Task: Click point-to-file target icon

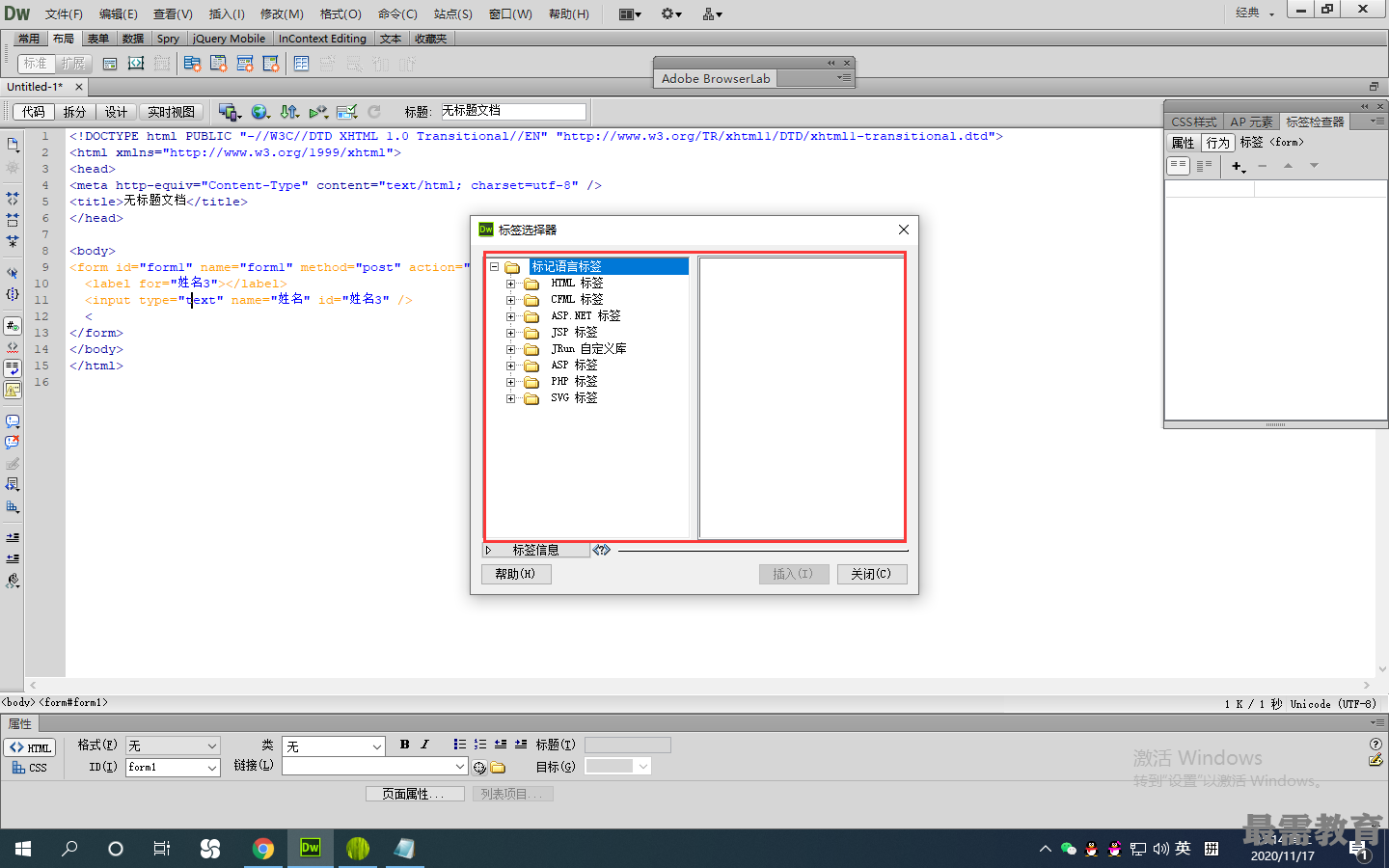Action: (479, 768)
